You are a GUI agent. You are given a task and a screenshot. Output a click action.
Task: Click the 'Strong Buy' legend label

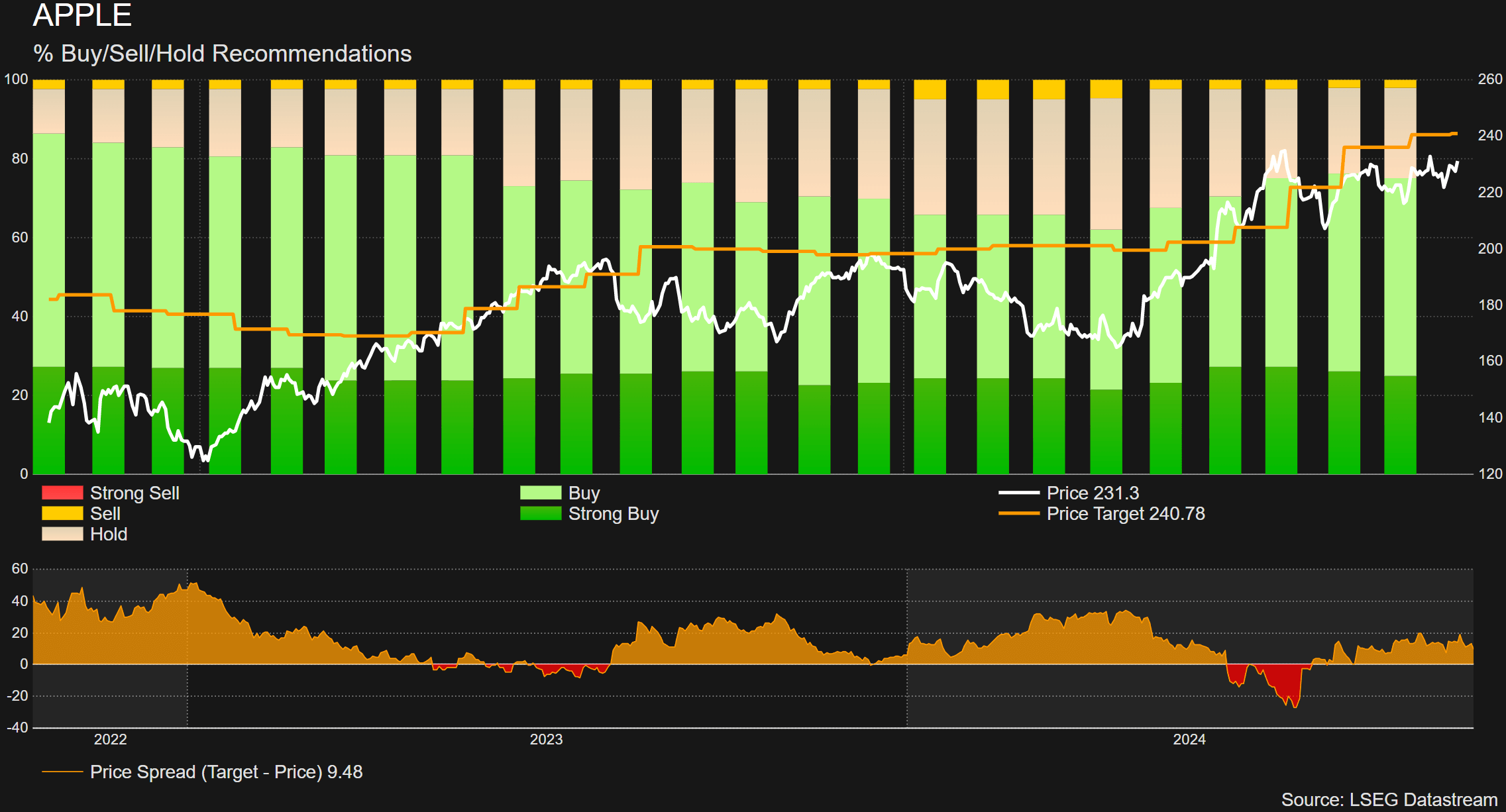click(x=614, y=514)
